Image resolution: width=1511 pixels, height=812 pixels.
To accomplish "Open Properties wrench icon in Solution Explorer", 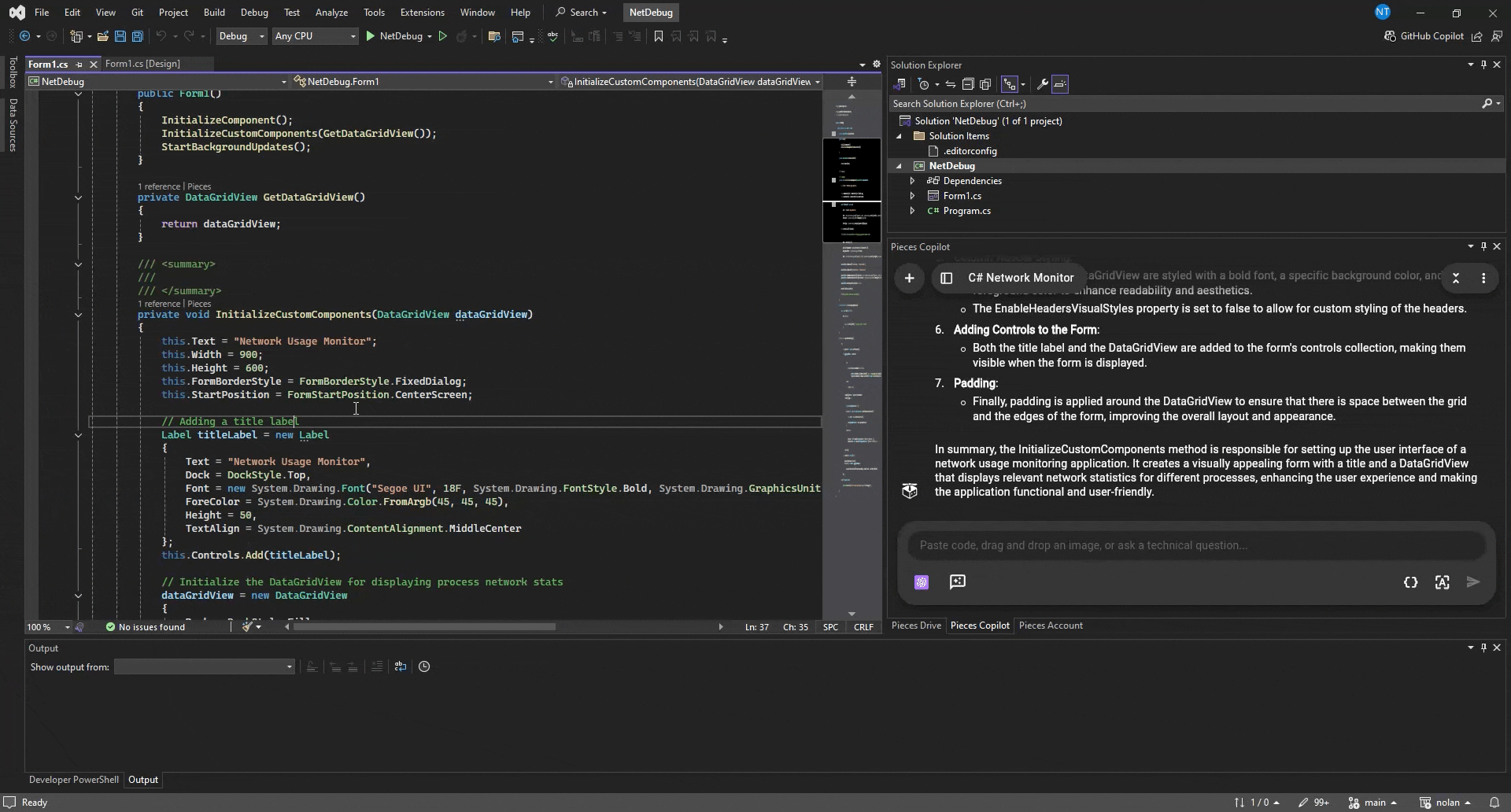I will point(1042,84).
